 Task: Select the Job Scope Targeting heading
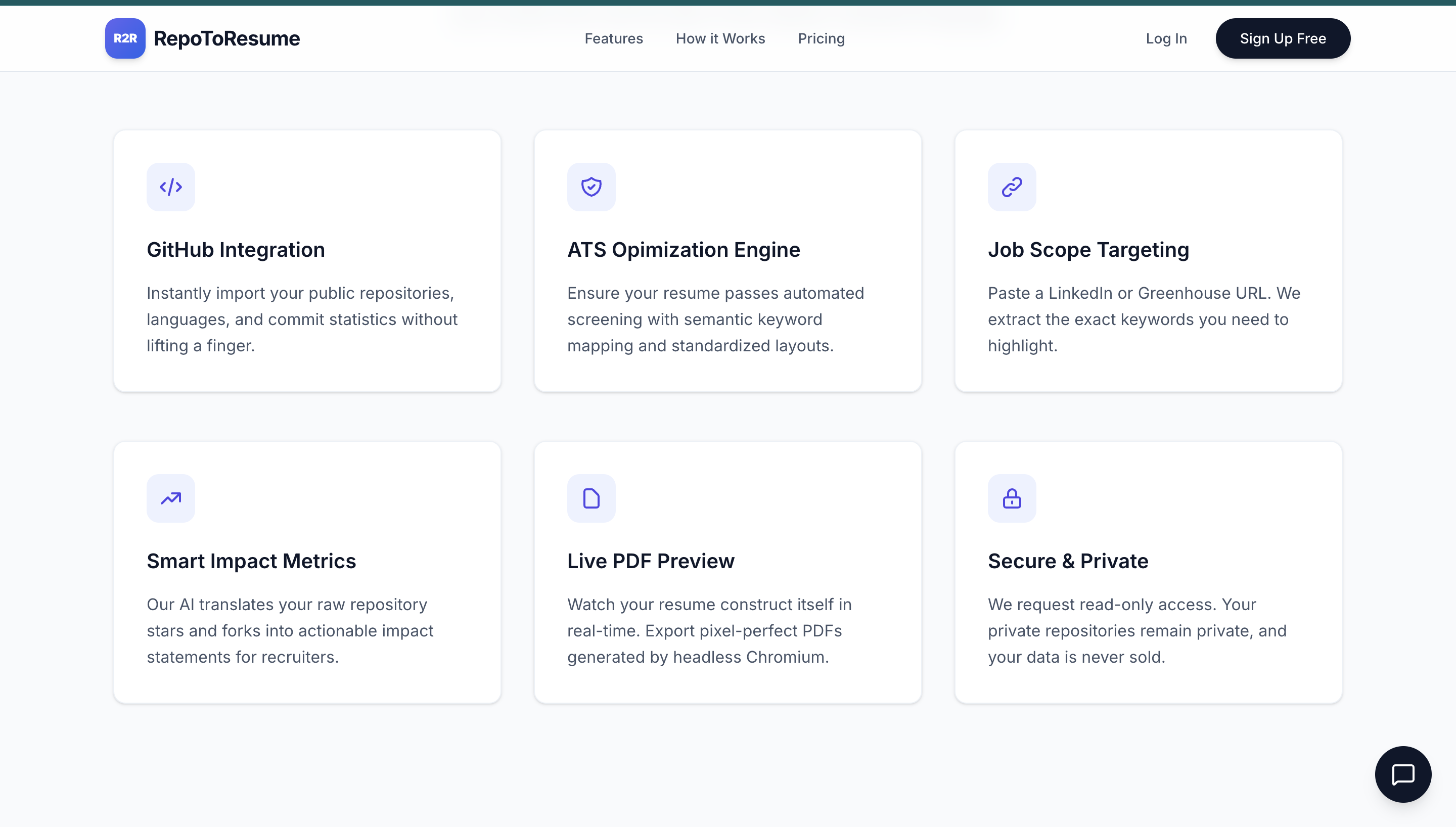[x=1088, y=249]
